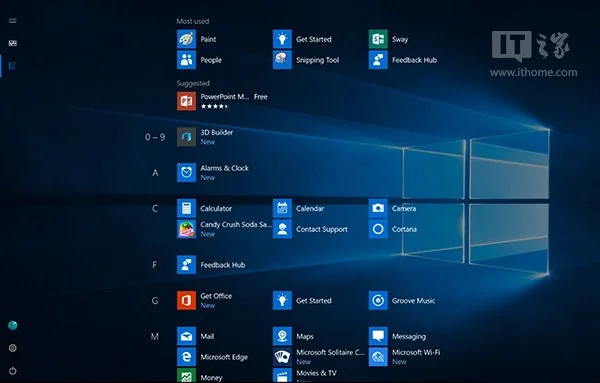
Task: Open the Snipping Tool icon
Action: tap(282, 60)
